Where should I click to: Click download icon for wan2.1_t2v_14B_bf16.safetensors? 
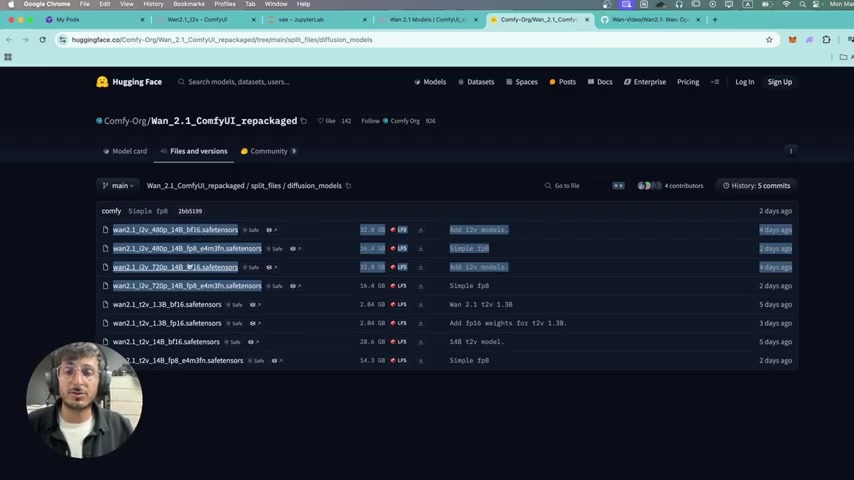420,342
